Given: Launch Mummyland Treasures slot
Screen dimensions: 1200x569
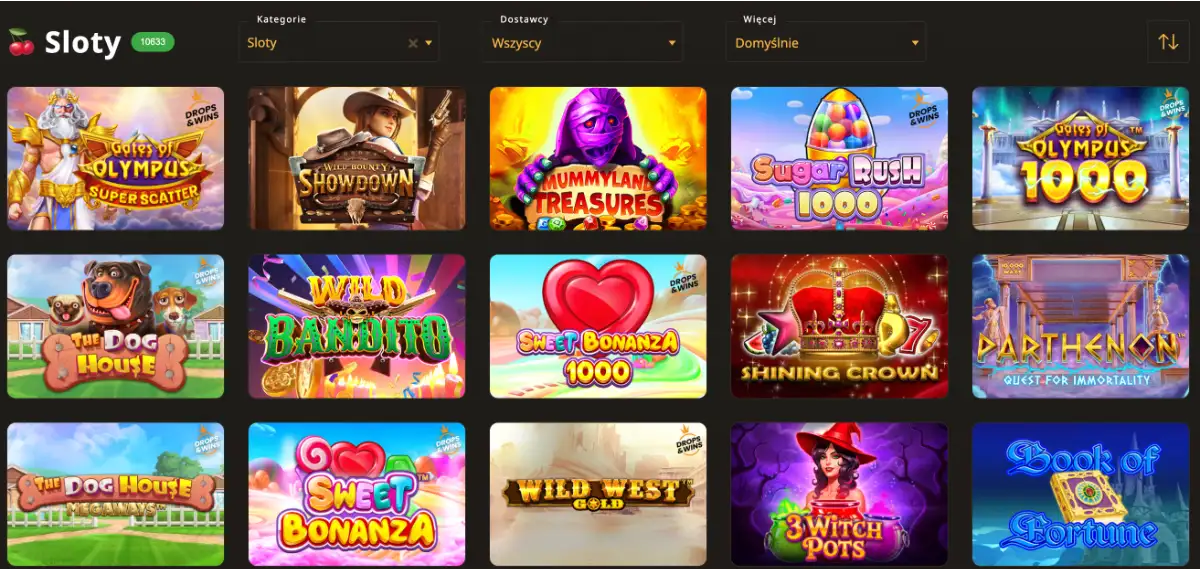Looking at the screenshot, I should pos(598,159).
